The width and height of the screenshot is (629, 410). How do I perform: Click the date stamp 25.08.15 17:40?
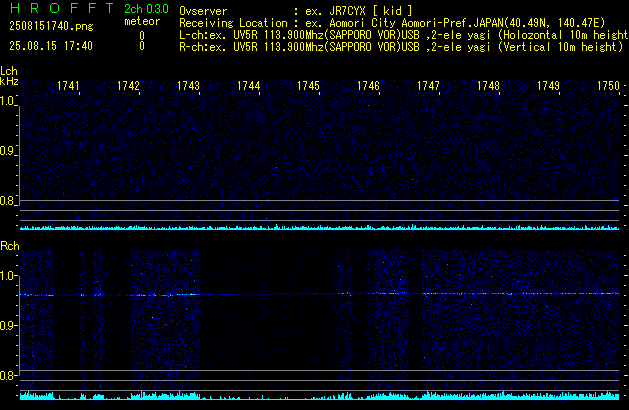coord(51,46)
